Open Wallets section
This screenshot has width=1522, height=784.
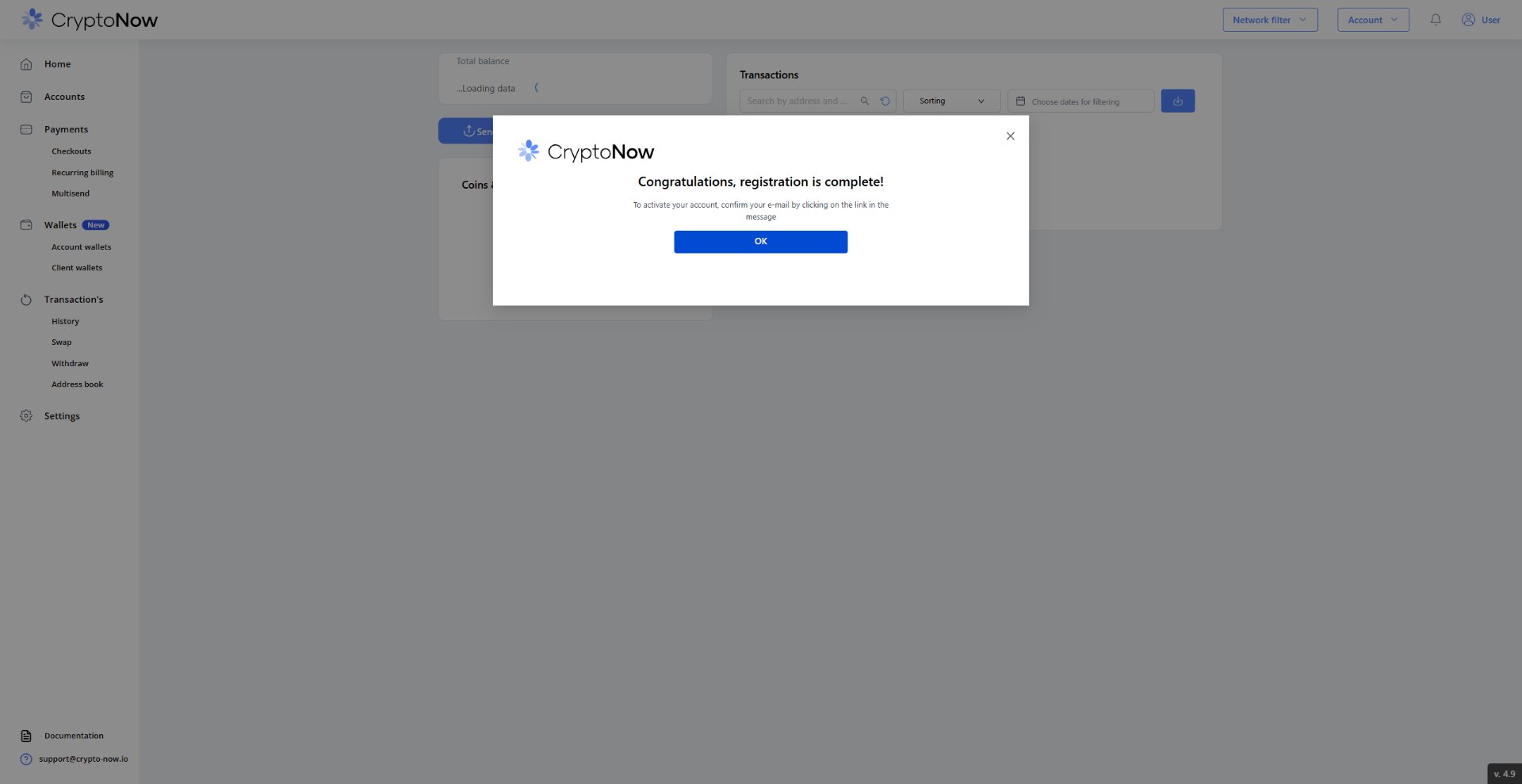60,225
